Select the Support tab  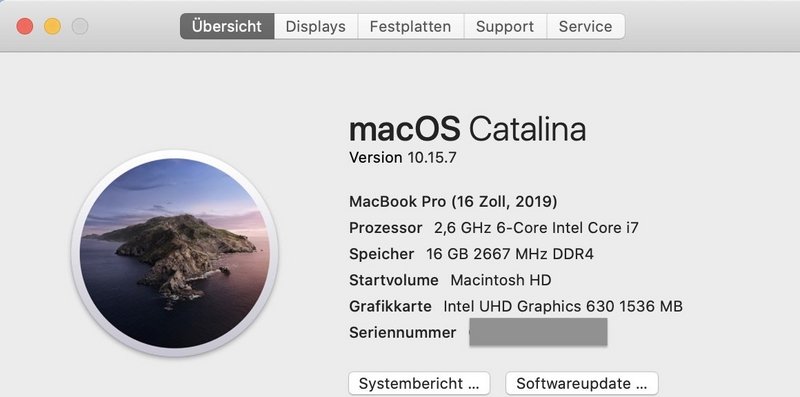(505, 27)
